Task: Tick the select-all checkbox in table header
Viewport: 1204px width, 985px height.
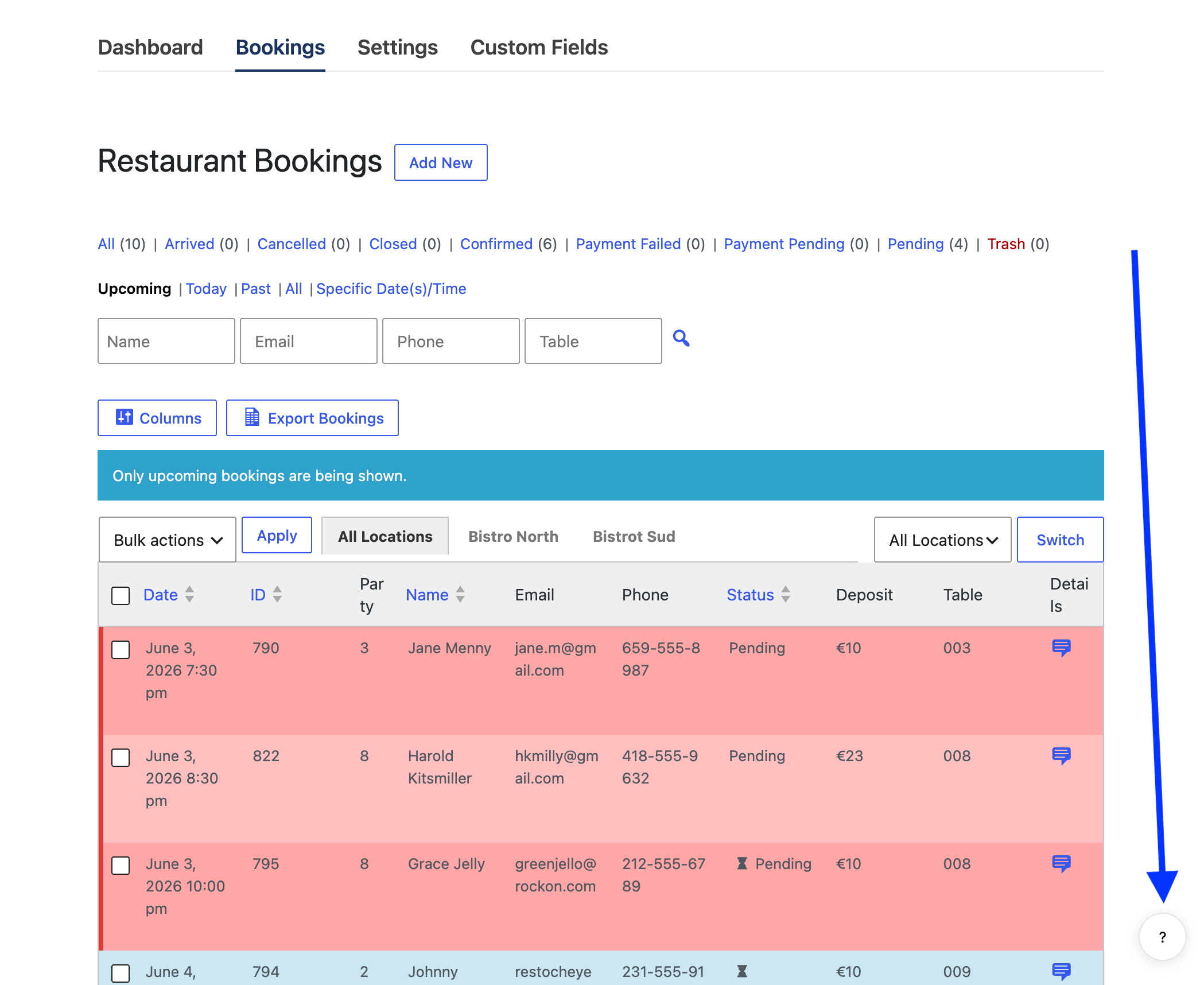Action: pos(121,595)
